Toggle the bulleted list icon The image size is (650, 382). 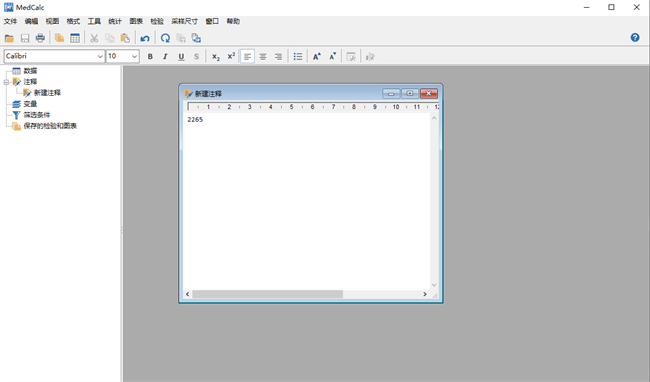pos(298,56)
